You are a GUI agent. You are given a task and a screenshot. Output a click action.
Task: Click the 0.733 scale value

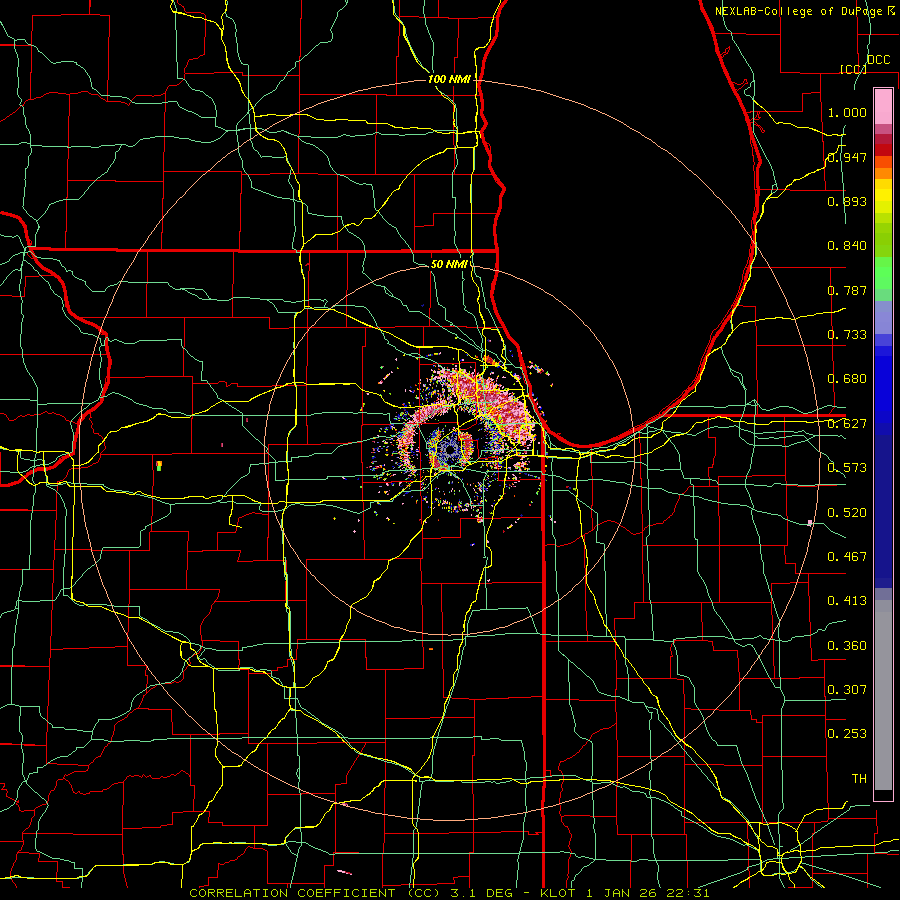tap(847, 335)
